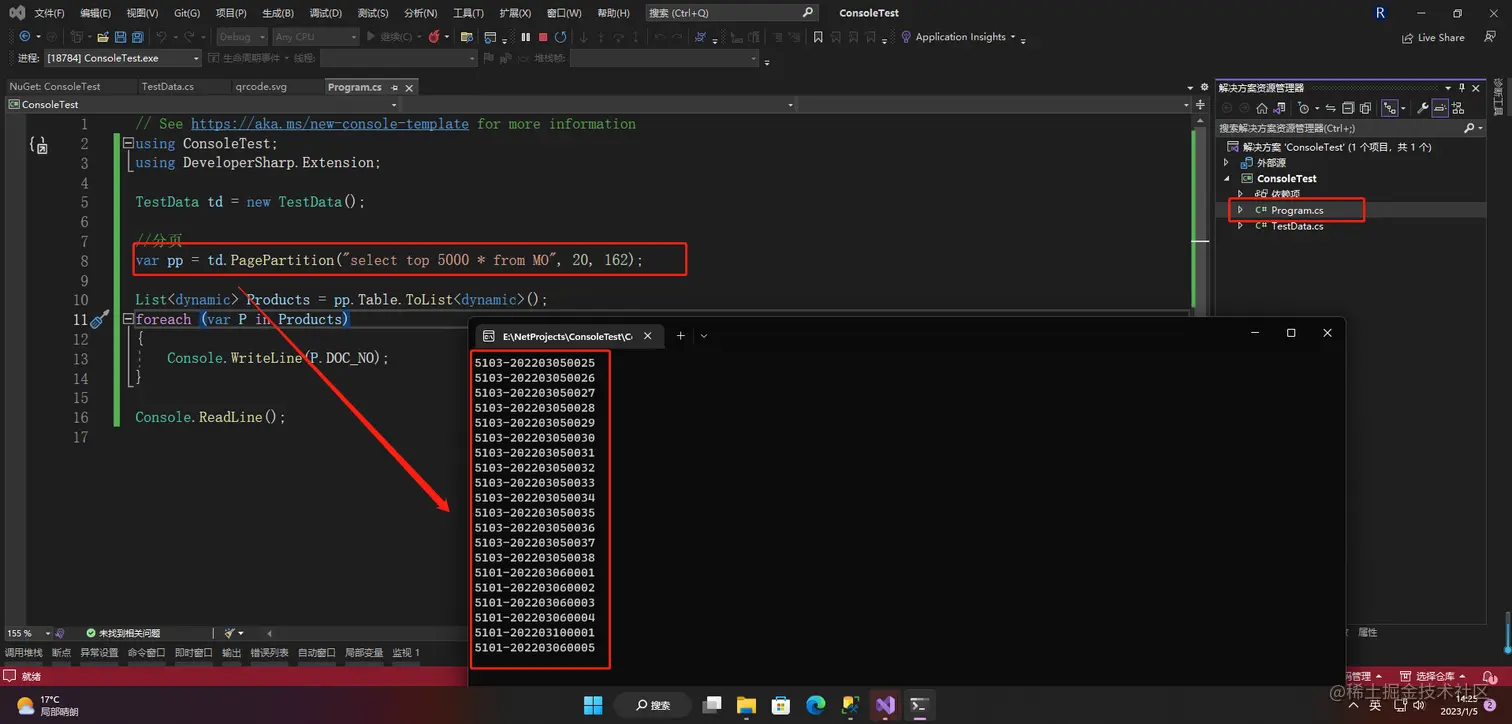Click the restart debugging icon
Screen dimensions: 1512x724
coord(561,37)
